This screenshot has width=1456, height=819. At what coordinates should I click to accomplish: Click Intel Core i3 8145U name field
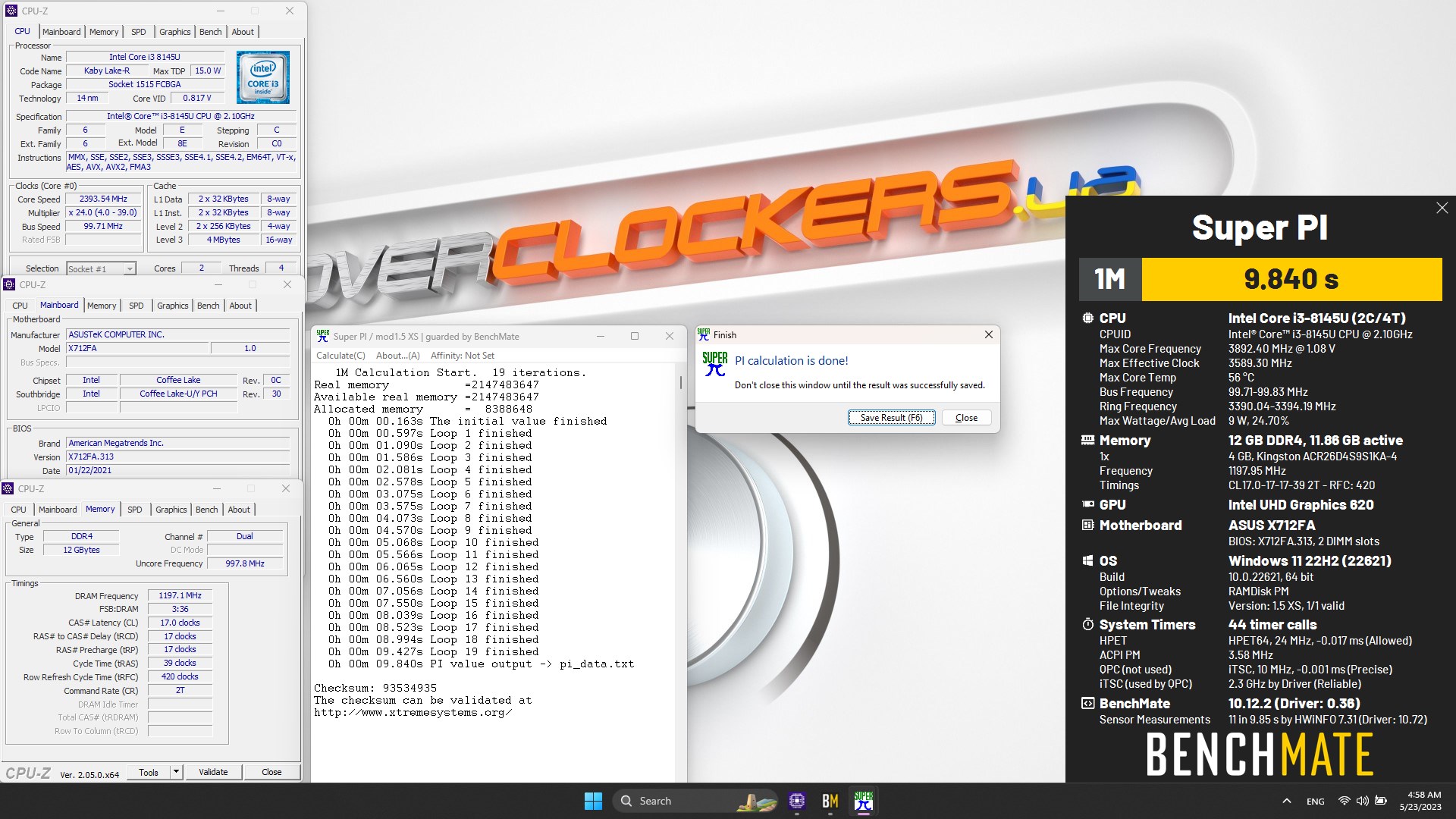click(145, 57)
